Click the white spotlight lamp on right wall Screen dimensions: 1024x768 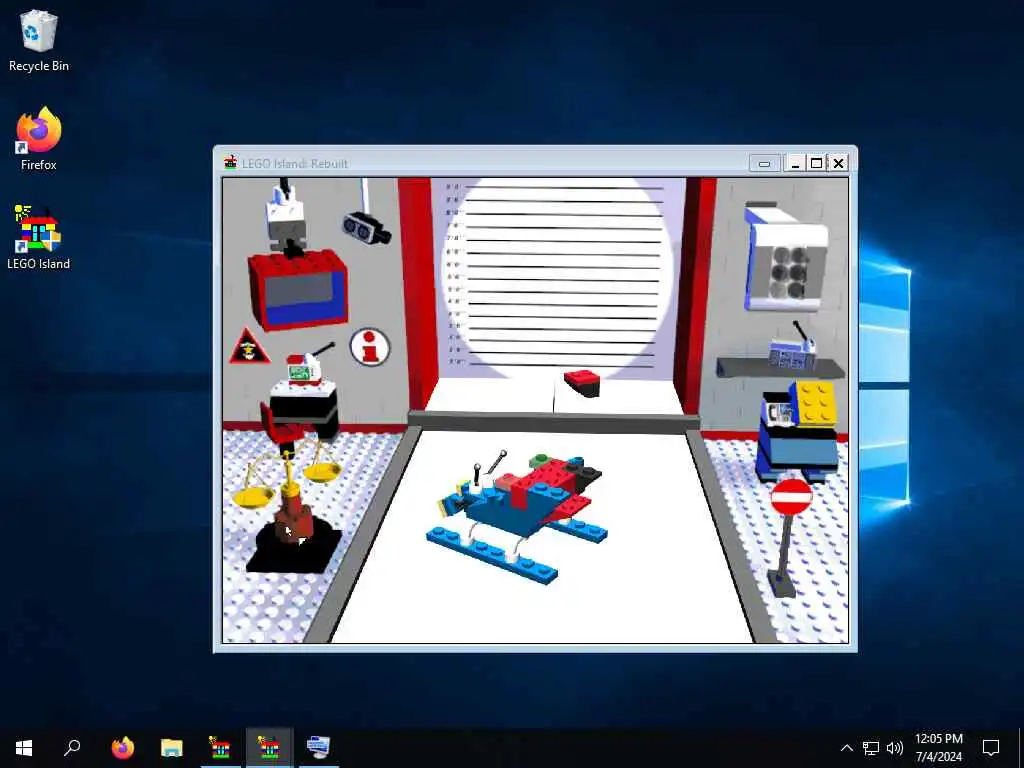(x=786, y=257)
